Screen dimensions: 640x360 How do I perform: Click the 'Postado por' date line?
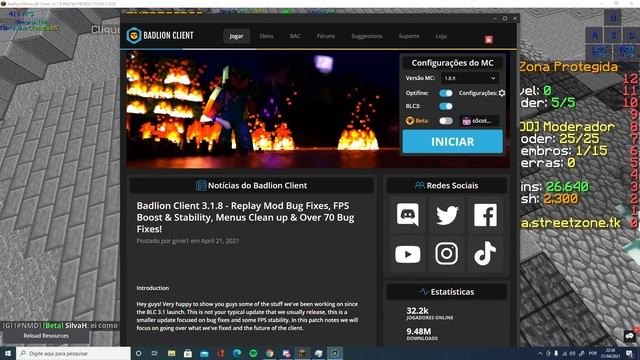point(188,241)
